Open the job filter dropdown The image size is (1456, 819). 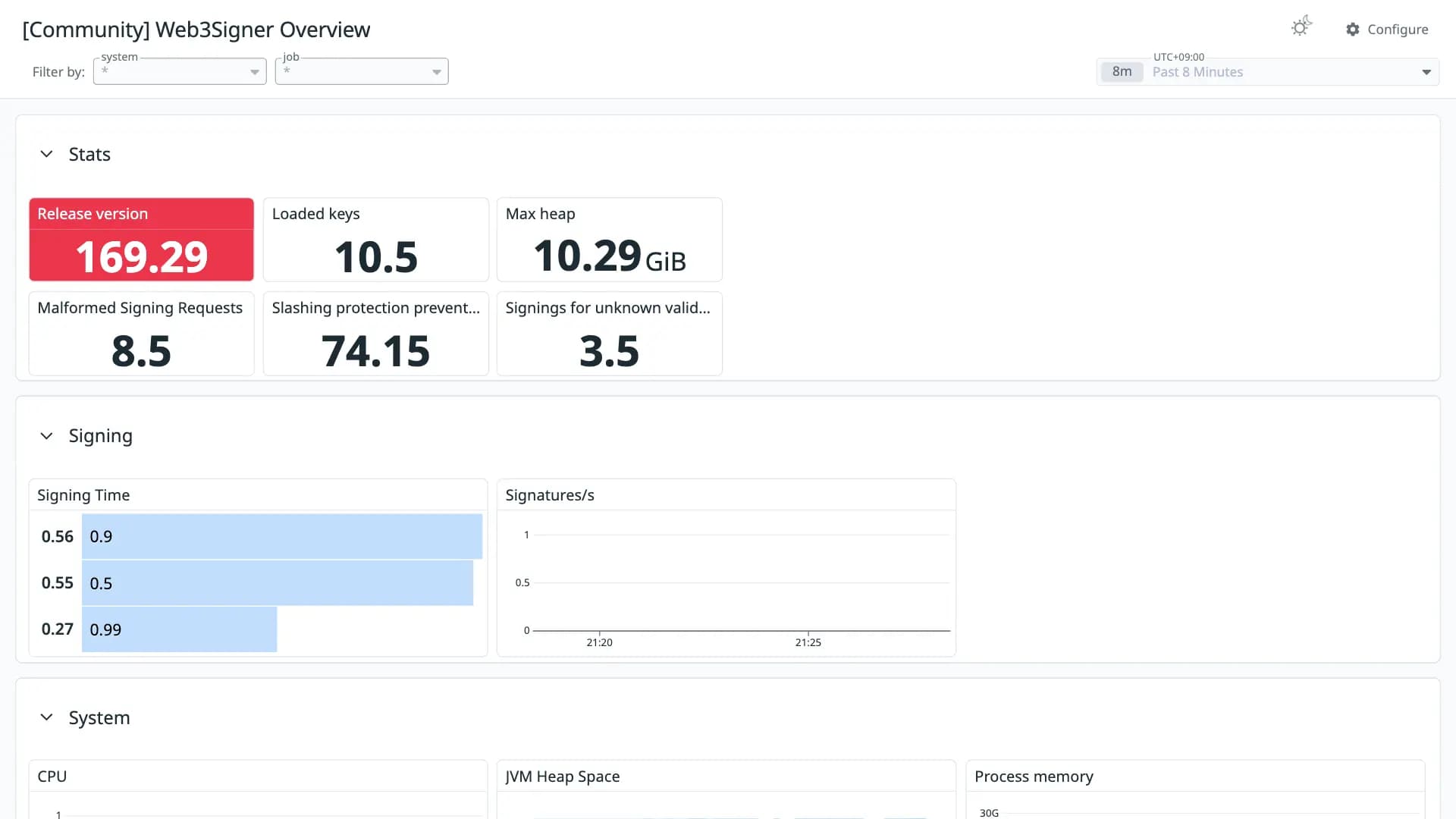pos(362,71)
